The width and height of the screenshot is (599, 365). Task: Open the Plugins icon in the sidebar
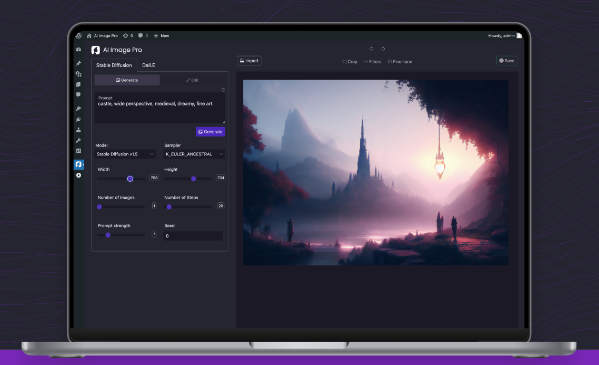point(78,120)
